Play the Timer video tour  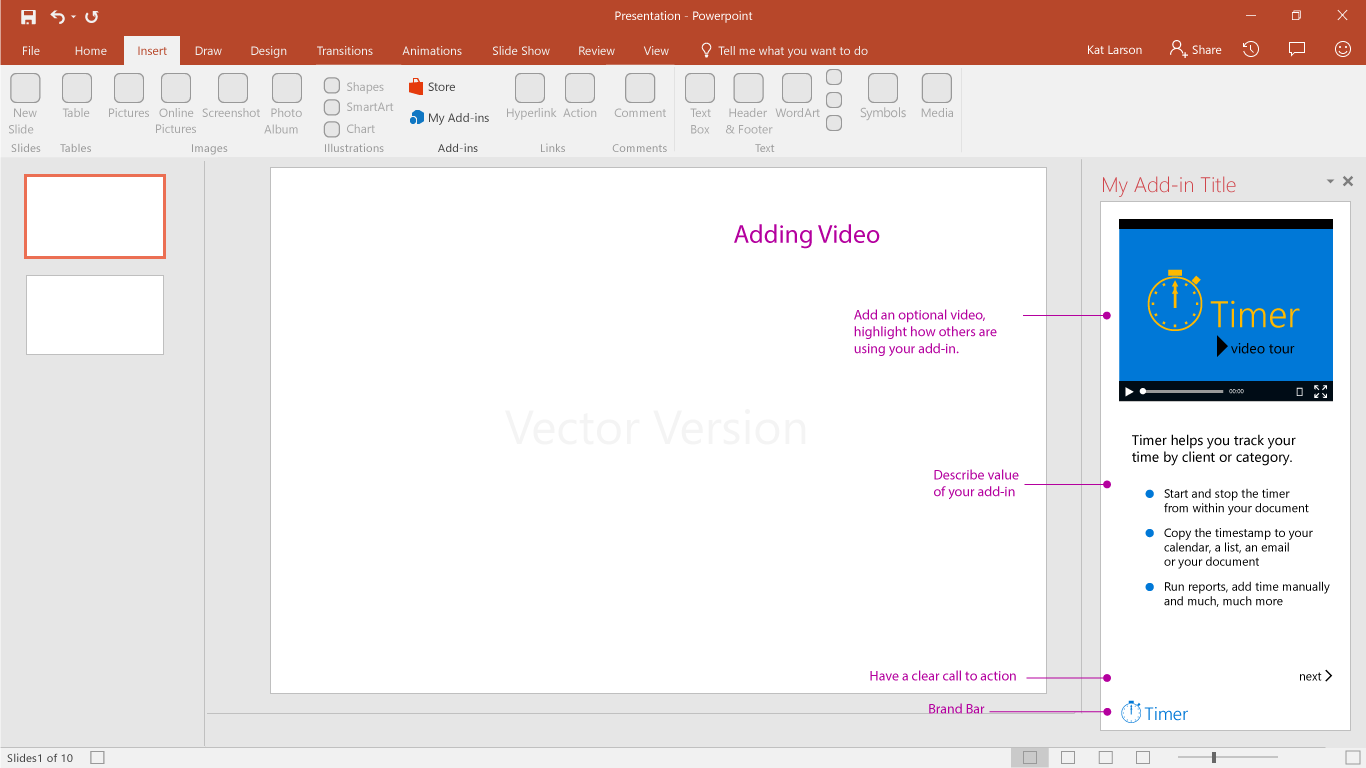pyautogui.click(x=1129, y=392)
